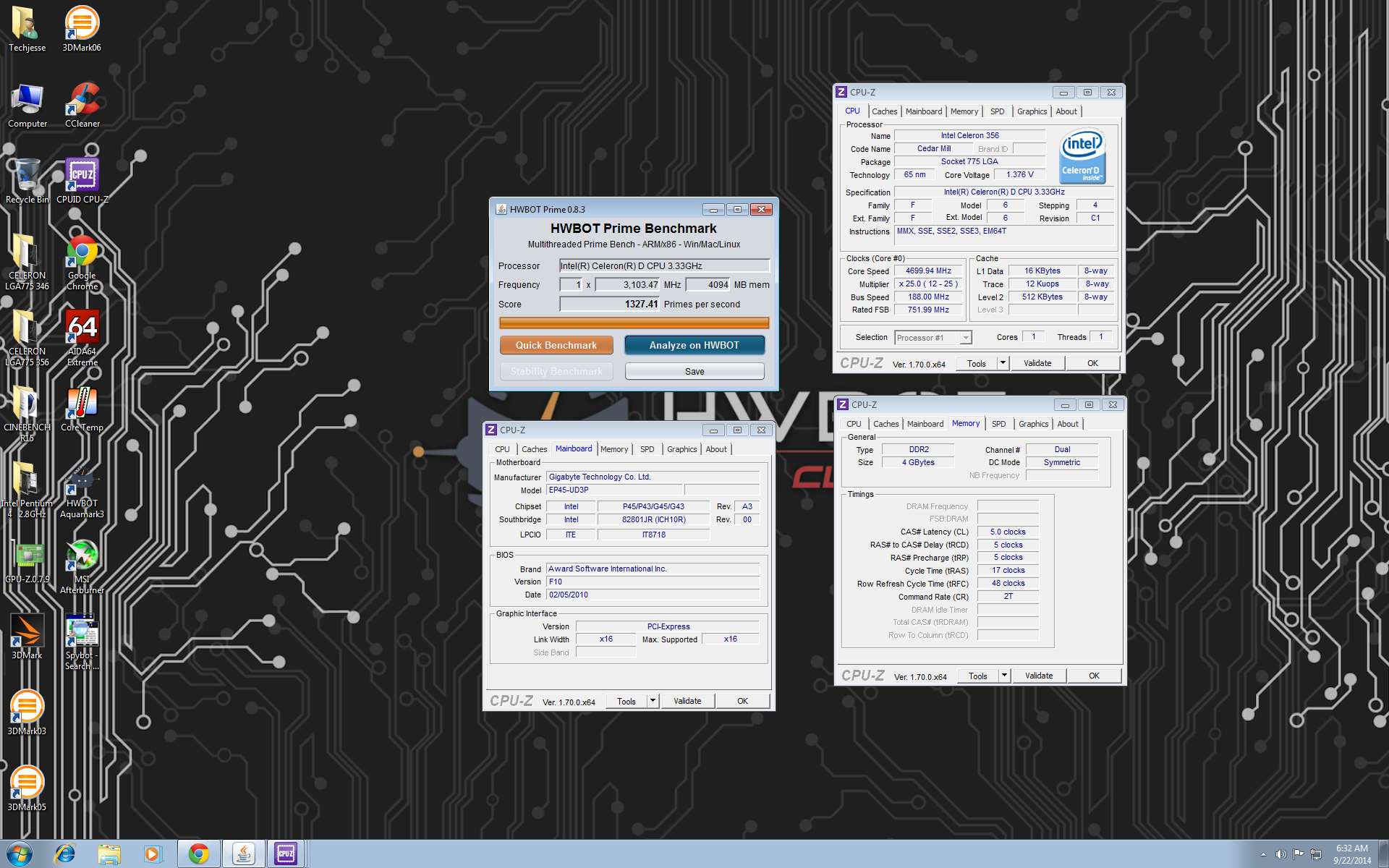1389x868 pixels.
Task: Click OK in Memory CPU-Z window
Action: pos(1094,676)
